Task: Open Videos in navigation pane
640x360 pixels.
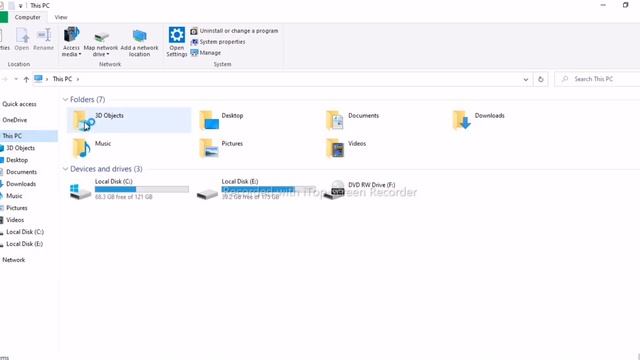Action: coord(15,220)
